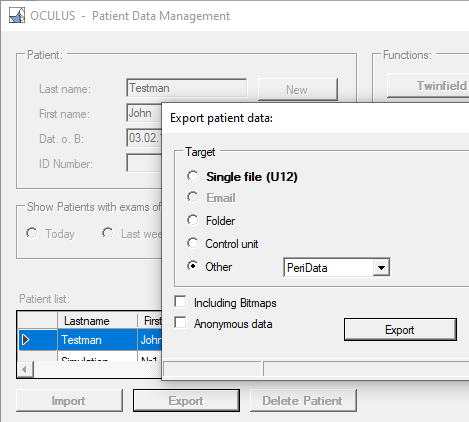Open the Twinfield function button
This screenshot has height=422, width=469.
[428, 86]
